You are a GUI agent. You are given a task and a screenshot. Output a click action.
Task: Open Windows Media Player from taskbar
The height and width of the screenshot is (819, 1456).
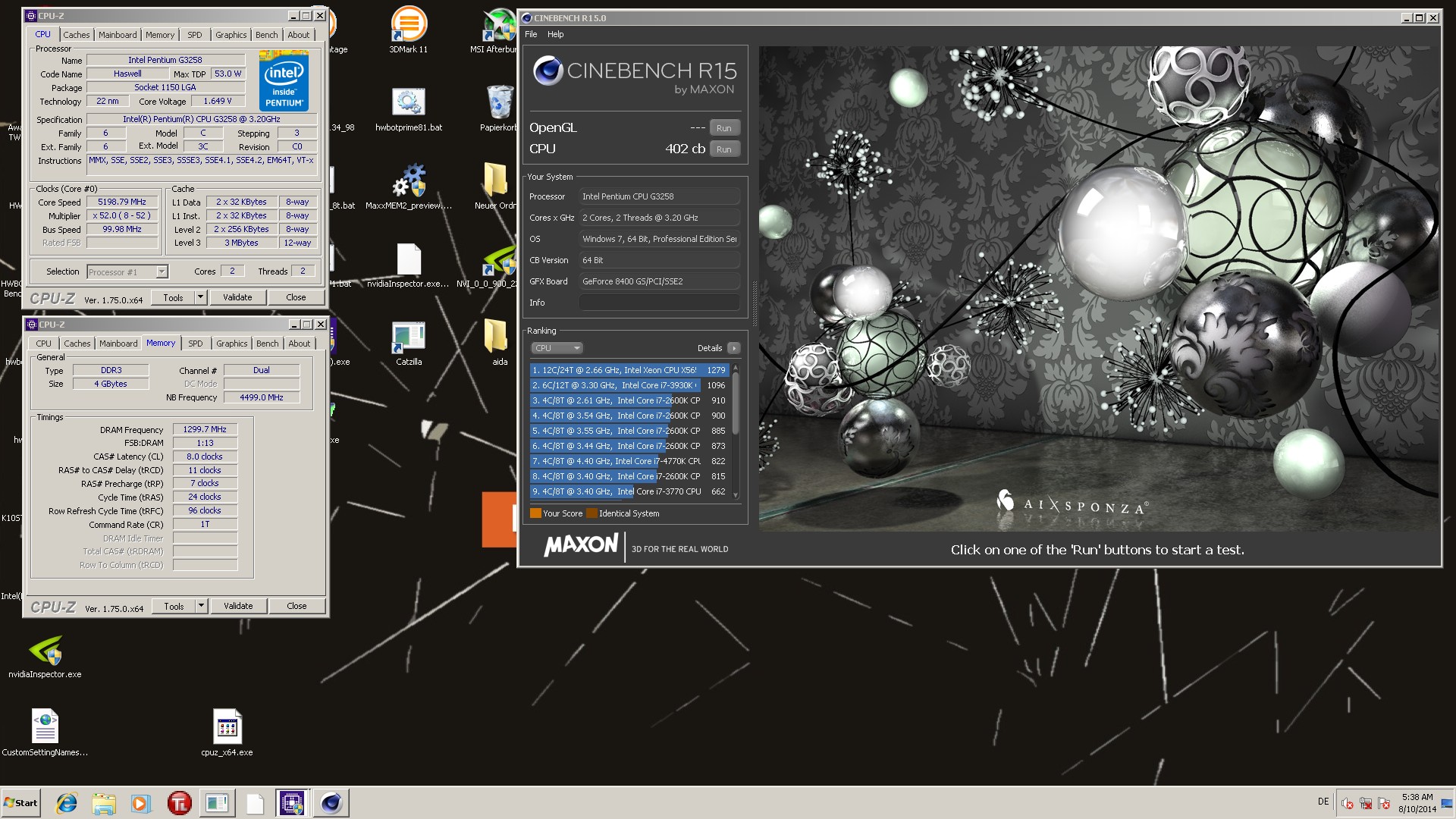pyautogui.click(x=141, y=803)
